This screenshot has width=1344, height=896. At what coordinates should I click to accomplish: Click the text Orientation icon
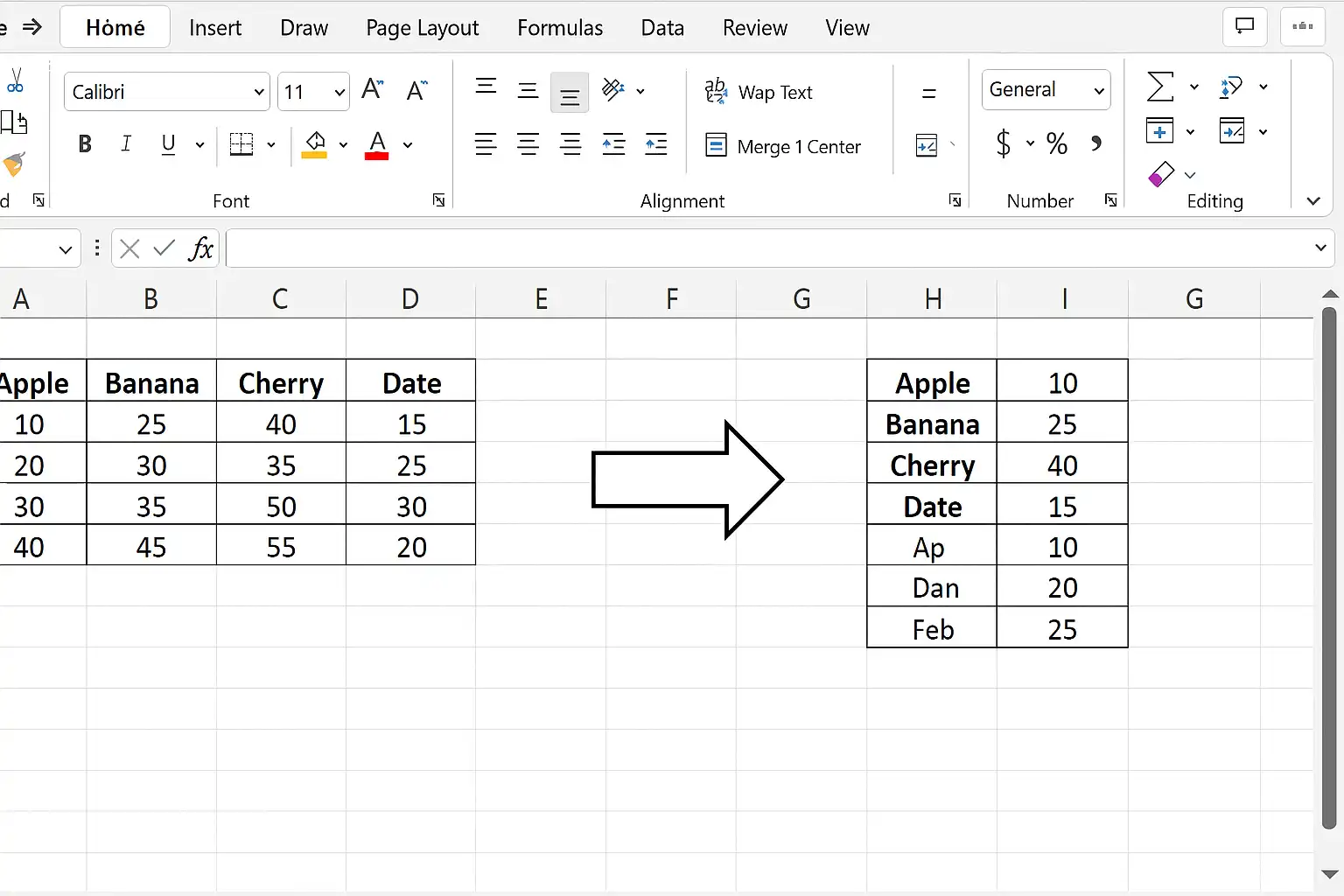(x=614, y=89)
